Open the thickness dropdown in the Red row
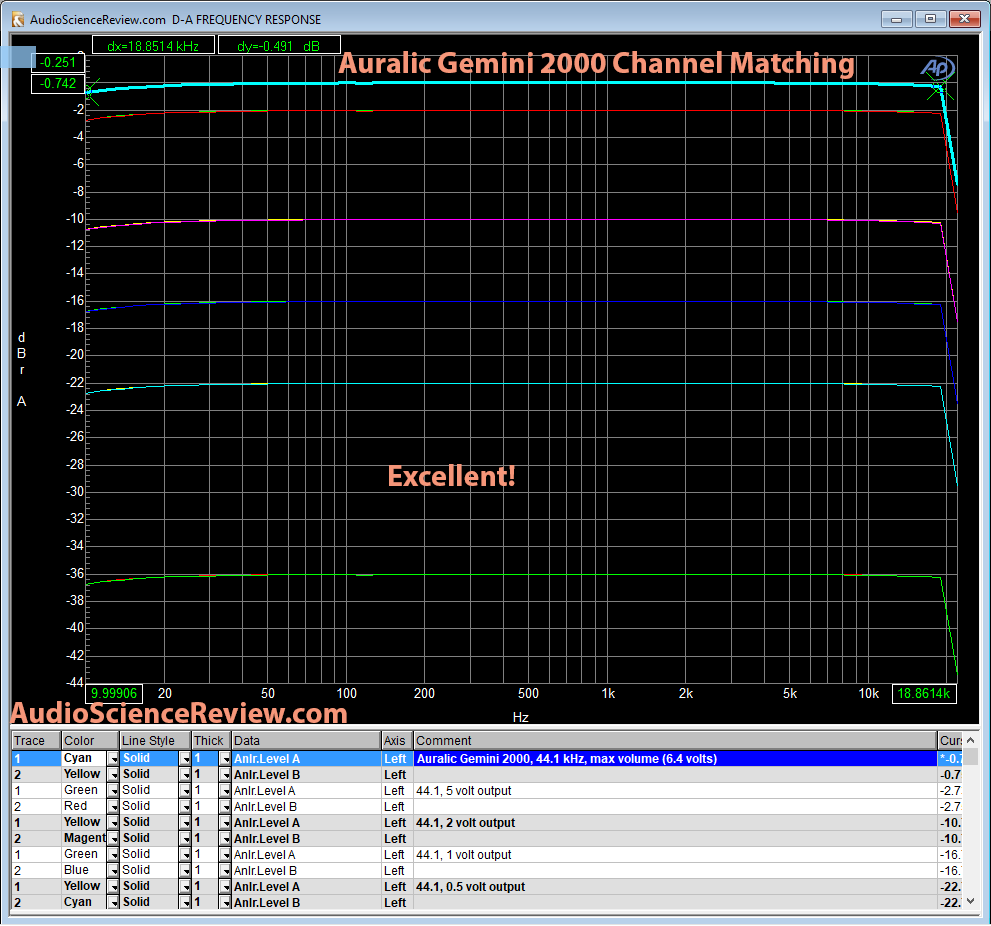This screenshot has height=926, width=991. pos(225,807)
